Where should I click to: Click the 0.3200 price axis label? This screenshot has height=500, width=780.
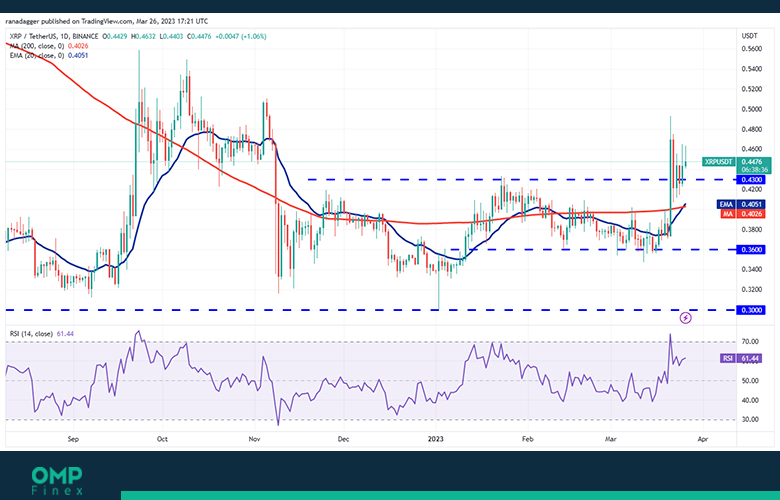(x=751, y=290)
